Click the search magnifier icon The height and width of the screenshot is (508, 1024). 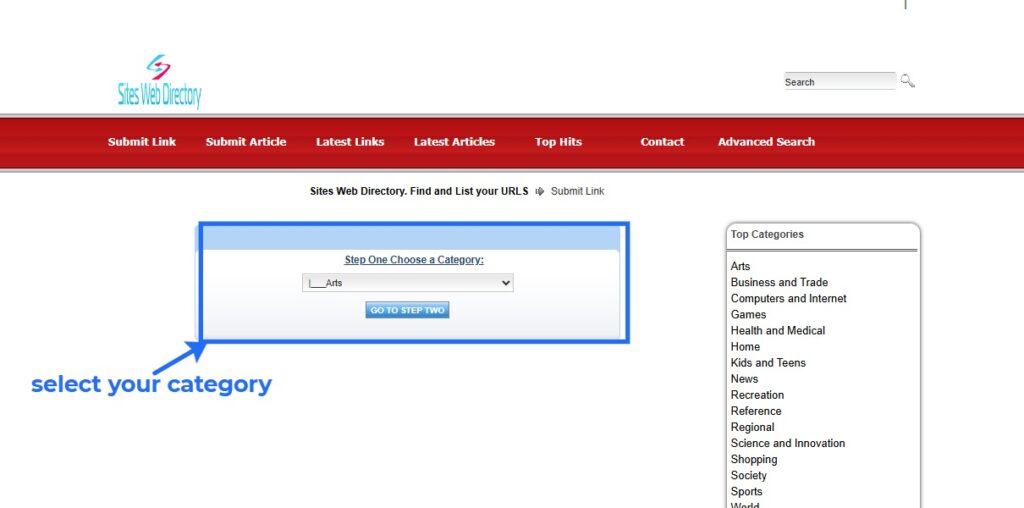908,81
